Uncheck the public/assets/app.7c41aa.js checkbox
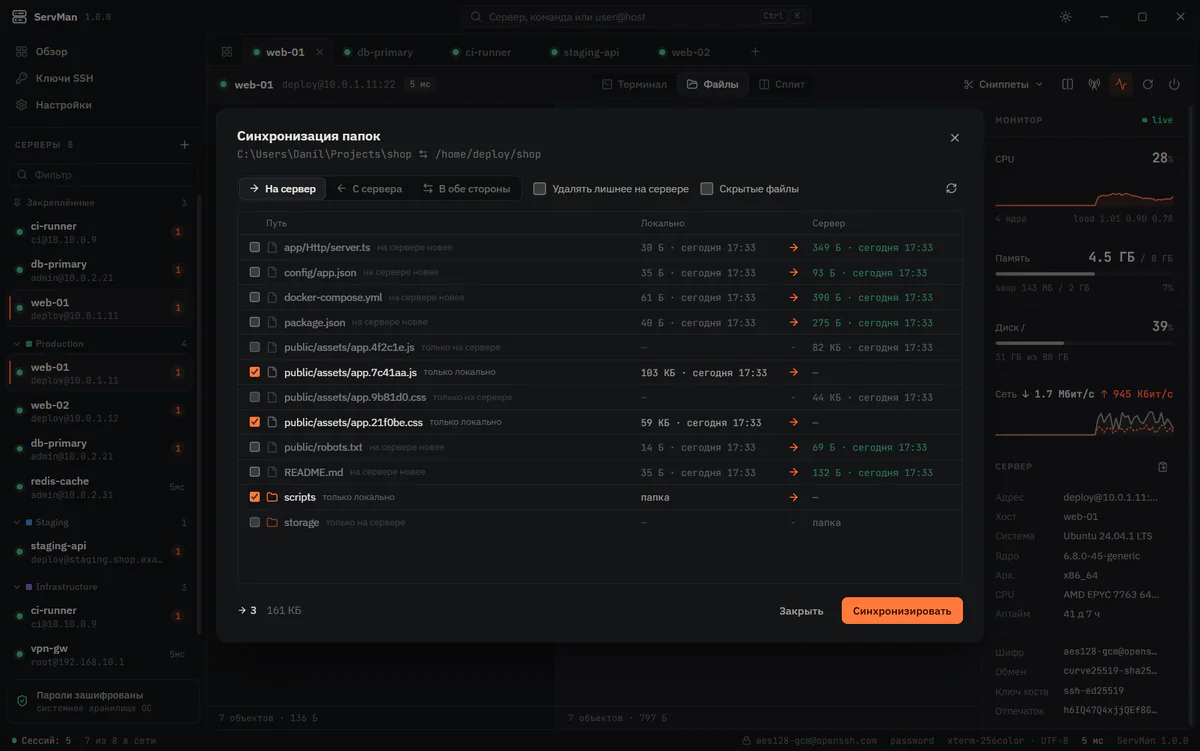1200x751 pixels. [x=255, y=372]
